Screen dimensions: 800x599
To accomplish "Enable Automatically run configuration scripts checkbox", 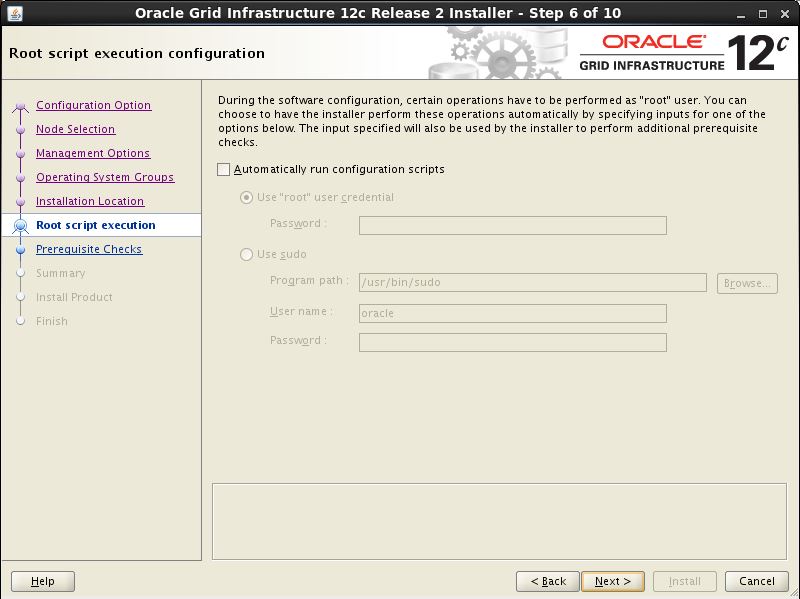I will tap(223, 169).
